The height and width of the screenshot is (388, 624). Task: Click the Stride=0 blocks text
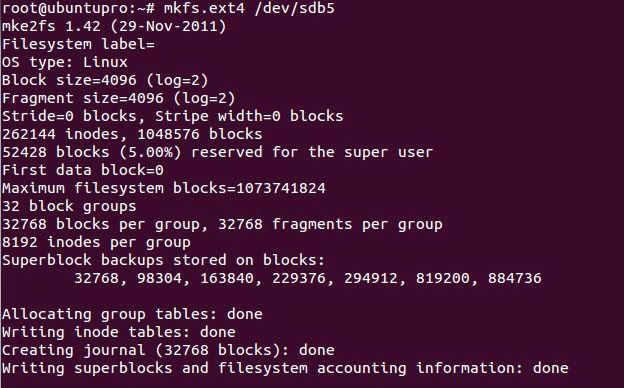(x=69, y=116)
